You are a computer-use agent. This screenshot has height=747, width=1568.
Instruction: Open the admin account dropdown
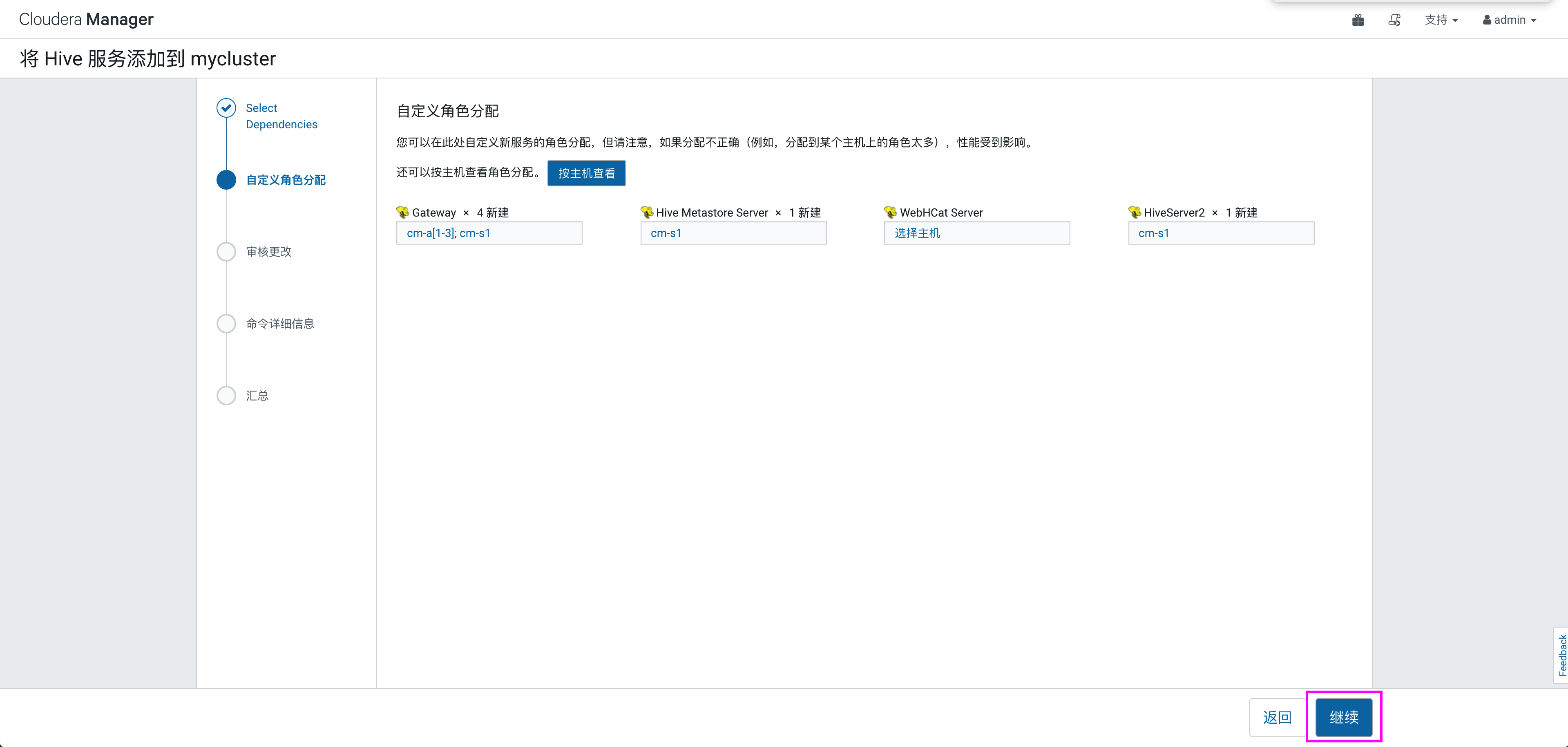(x=1510, y=20)
